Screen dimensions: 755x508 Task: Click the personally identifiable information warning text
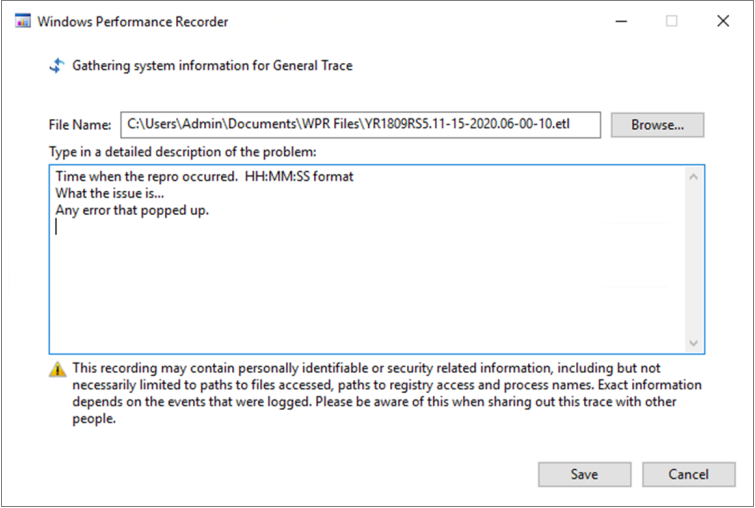coord(387,393)
